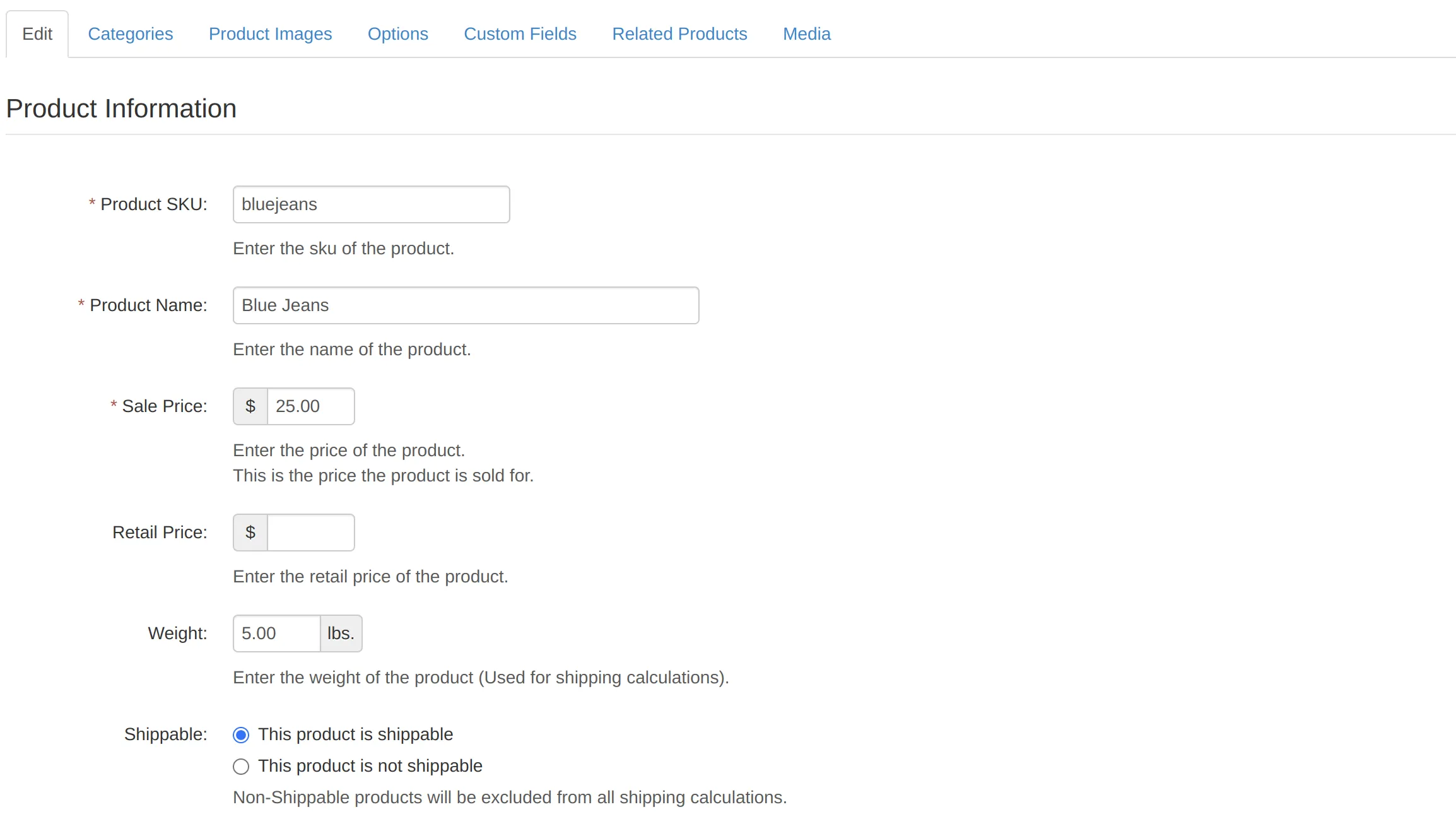
Task: Click the red asterisk beside Product SKU
Action: pos(91,203)
